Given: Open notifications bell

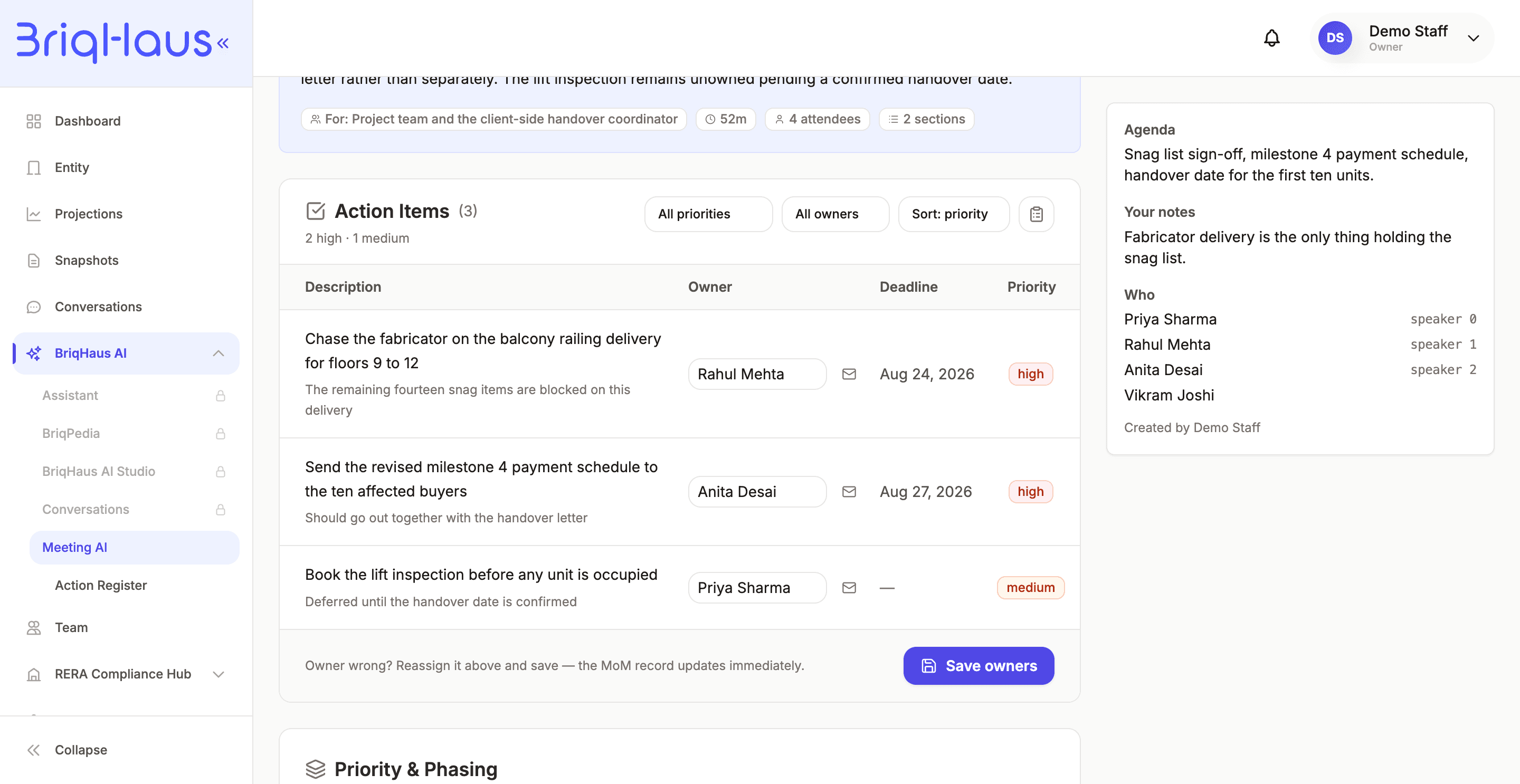Looking at the screenshot, I should [x=1271, y=39].
